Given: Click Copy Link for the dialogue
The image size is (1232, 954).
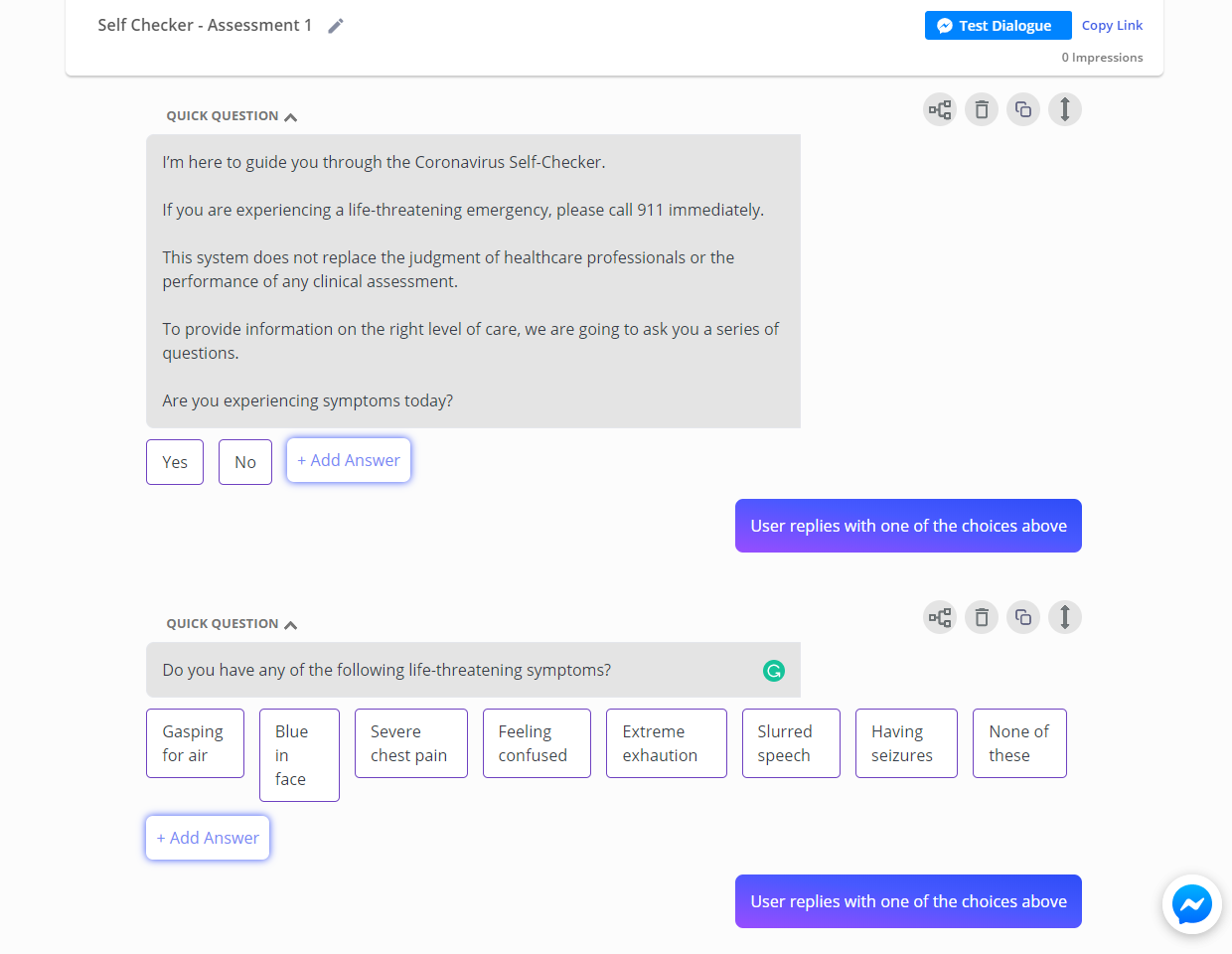Looking at the screenshot, I should pyautogui.click(x=1112, y=25).
